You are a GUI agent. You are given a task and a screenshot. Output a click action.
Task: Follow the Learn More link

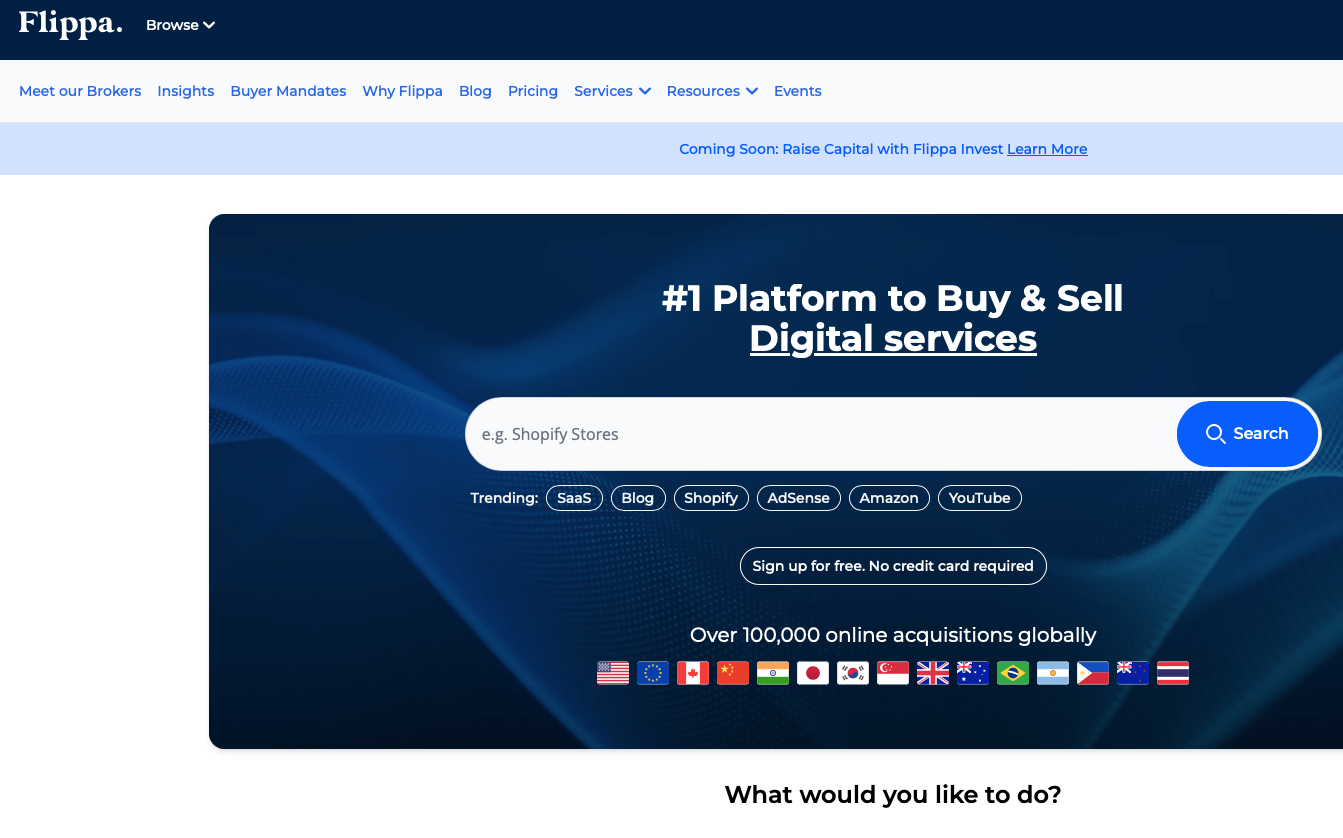point(1047,149)
